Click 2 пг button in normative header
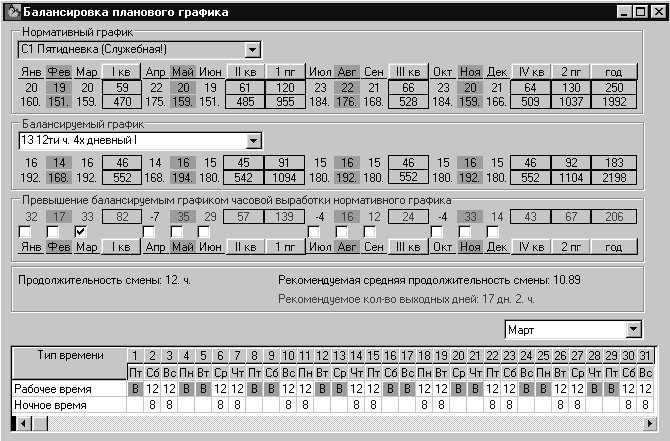The height and width of the screenshot is (441, 670). point(571,72)
